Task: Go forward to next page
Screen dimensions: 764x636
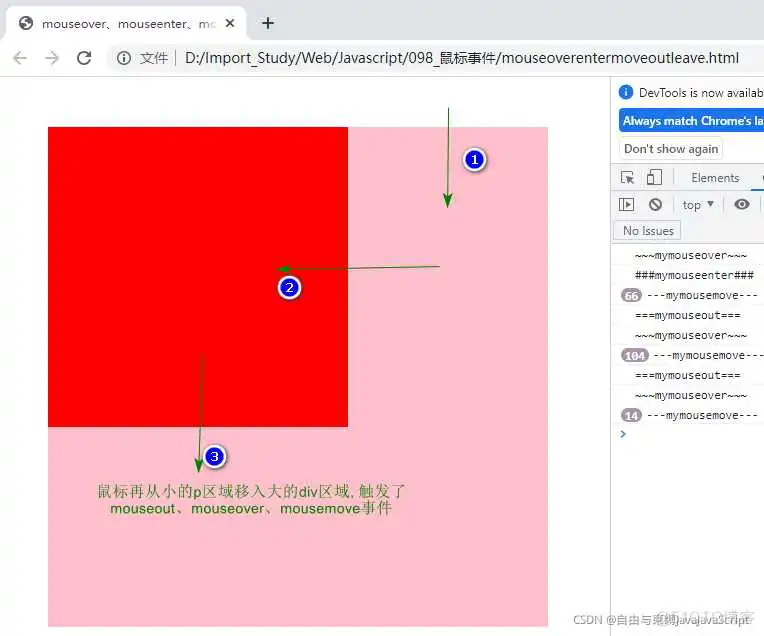Action: pos(52,58)
